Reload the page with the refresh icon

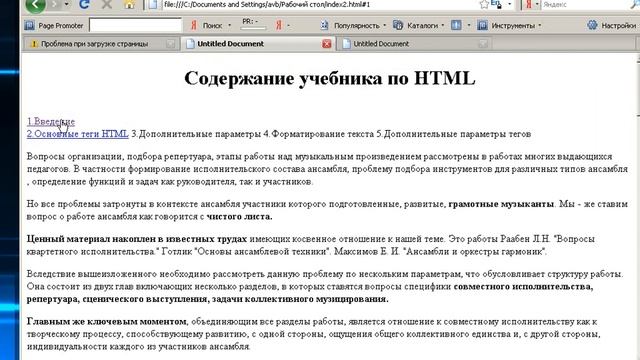(84, 4)
